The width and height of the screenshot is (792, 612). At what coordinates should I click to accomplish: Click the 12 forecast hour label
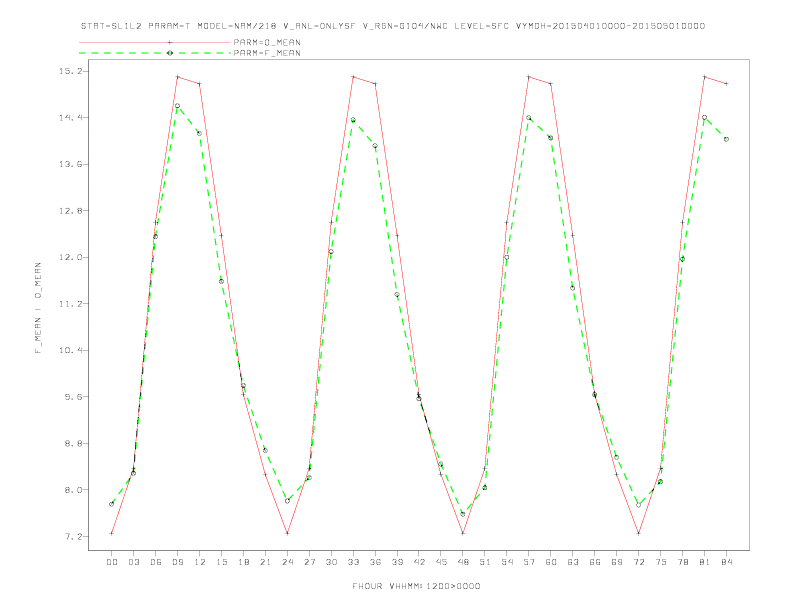pyautogui.click(x=200, y=562)
